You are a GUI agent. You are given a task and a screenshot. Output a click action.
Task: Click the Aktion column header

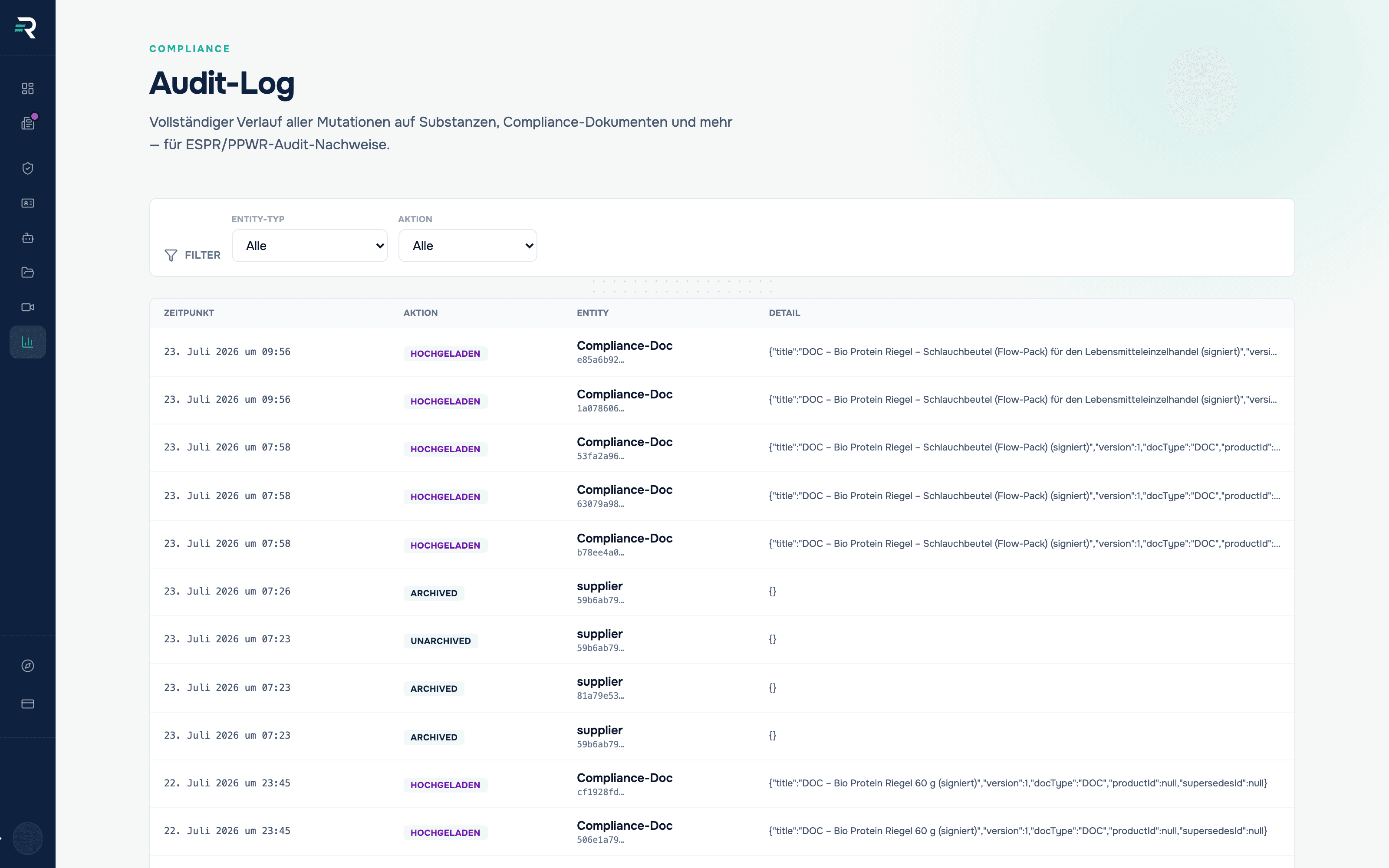(x=421, y=313)
